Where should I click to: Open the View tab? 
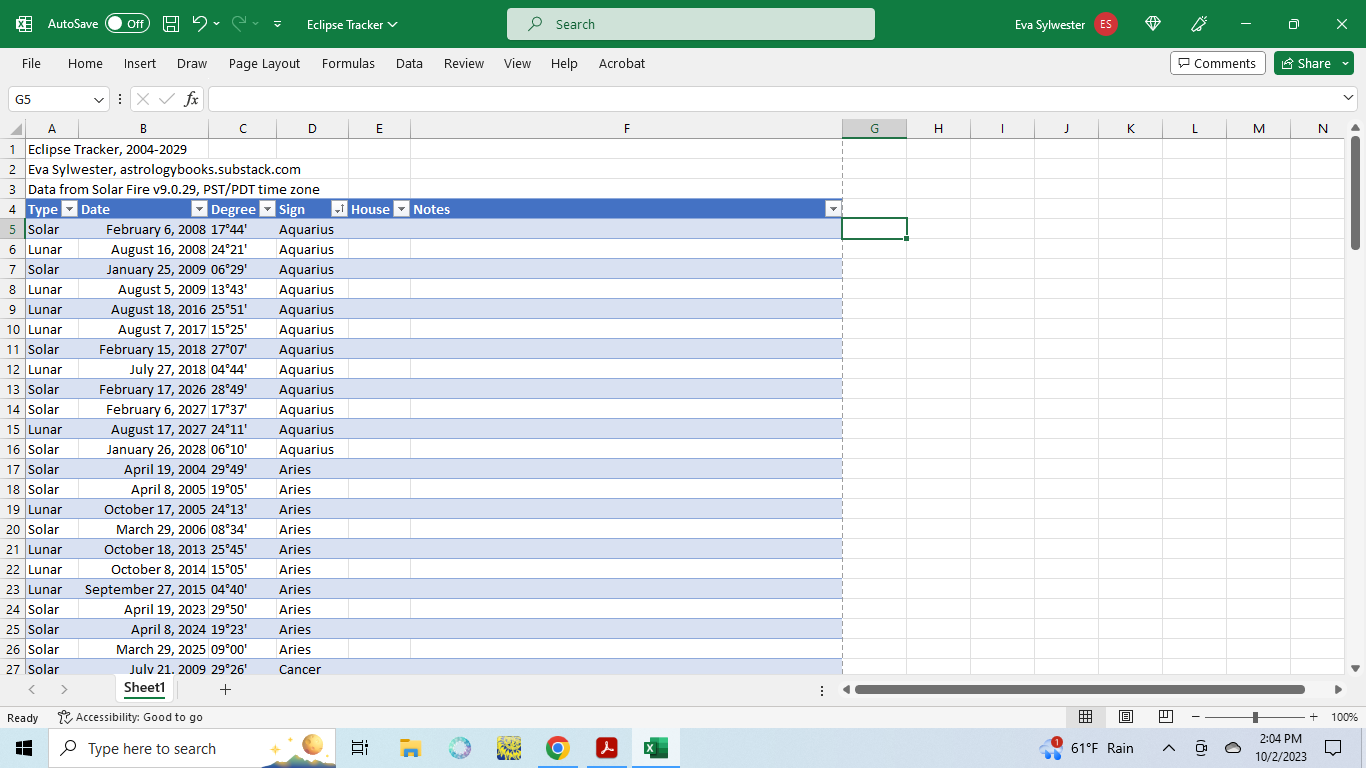pyautogui.click(x=517, y=63)
